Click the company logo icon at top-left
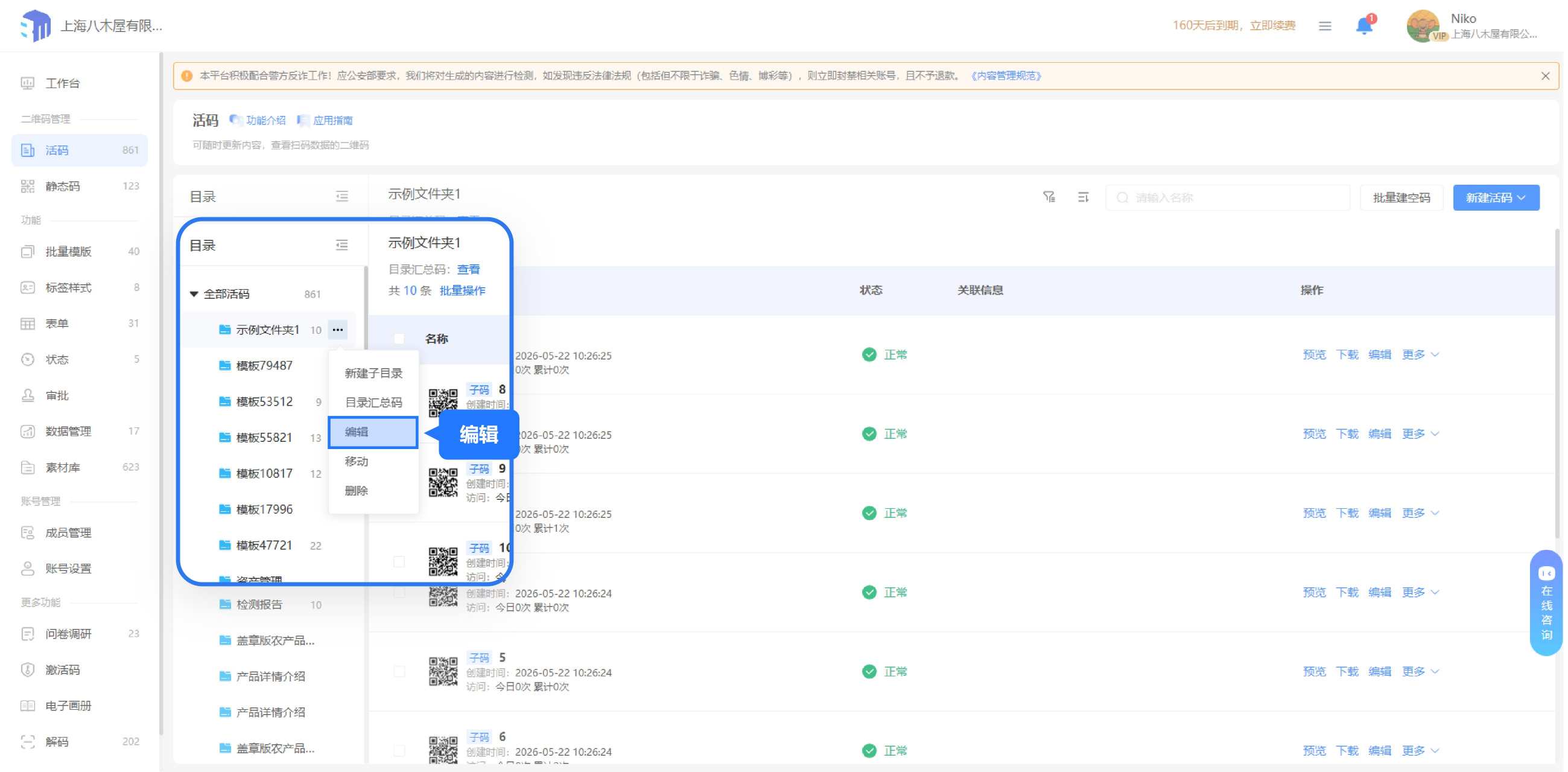 click(x=36, y=25)
